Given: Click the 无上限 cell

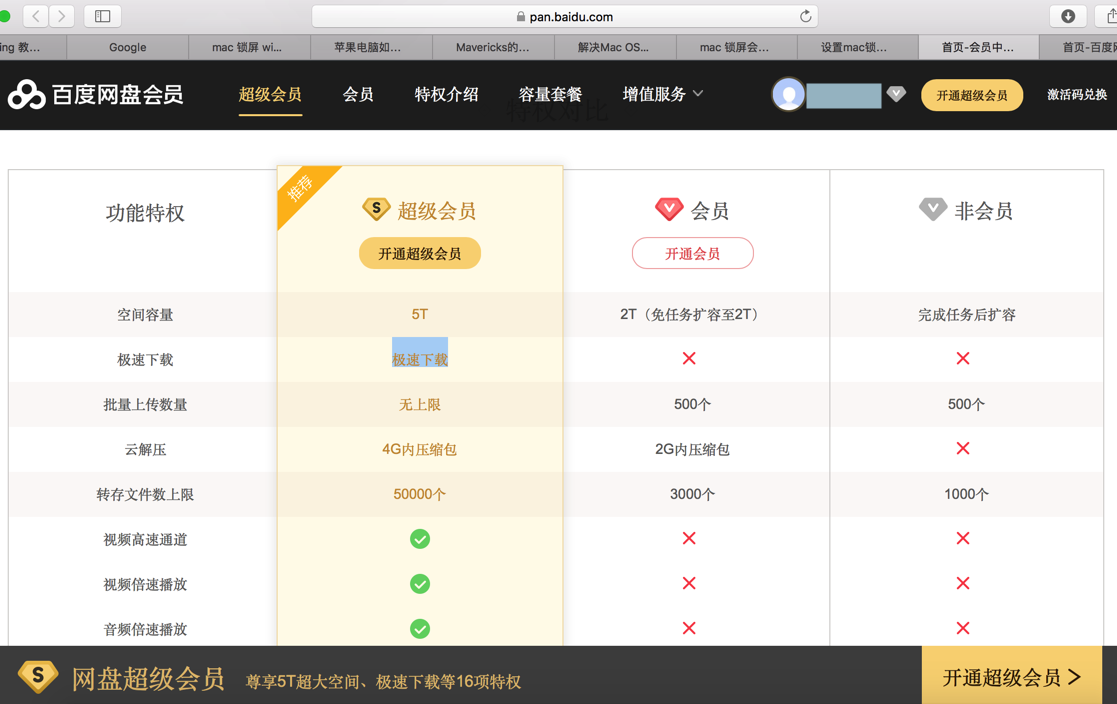Looking at the screenshot, I should coord(420,404).
